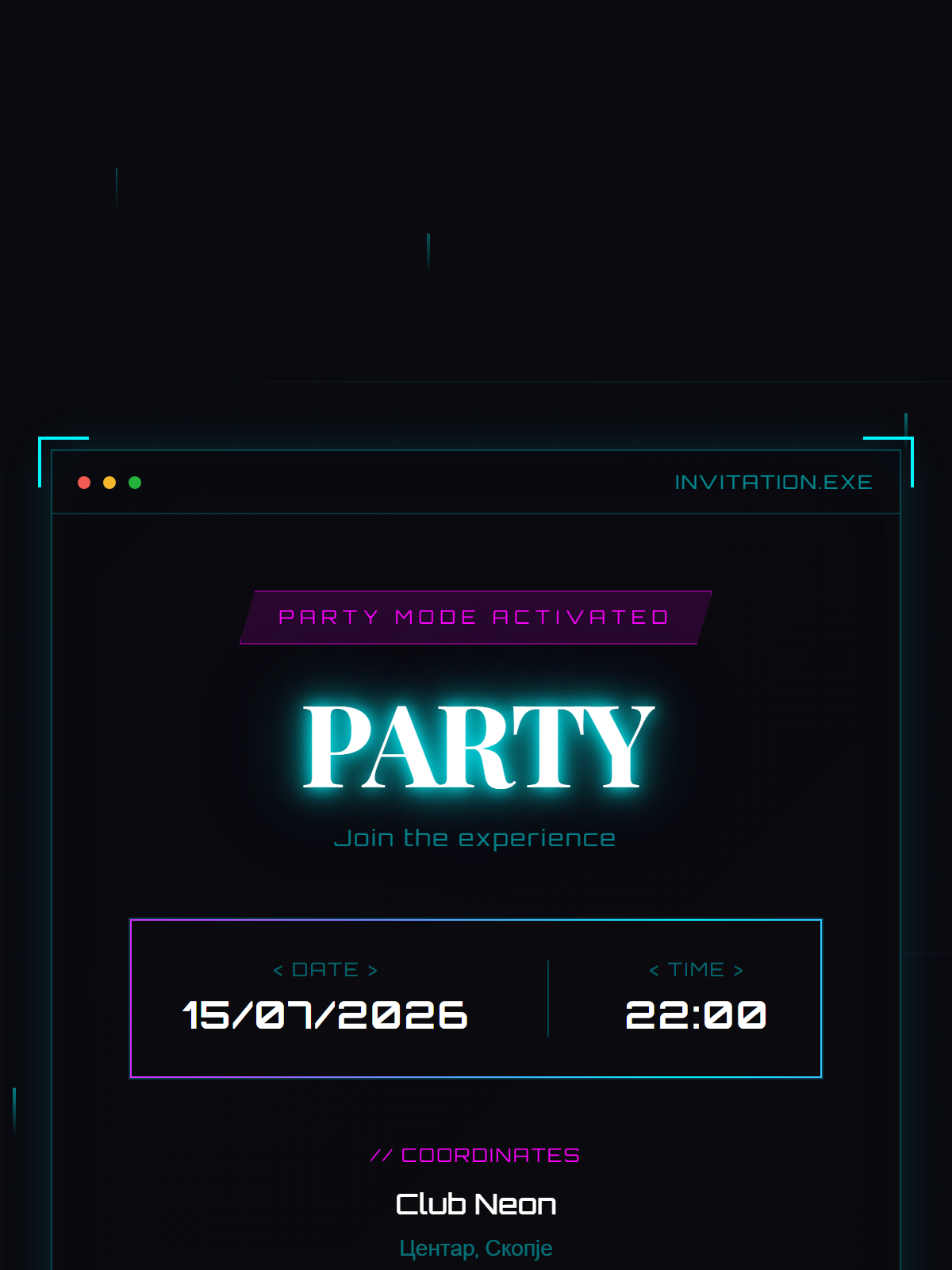Image resolution: width=952 pixels, height=1270 pixels.
Task: Click the PARTY MODE ACTIVATED badge
Action: point(476,618)
